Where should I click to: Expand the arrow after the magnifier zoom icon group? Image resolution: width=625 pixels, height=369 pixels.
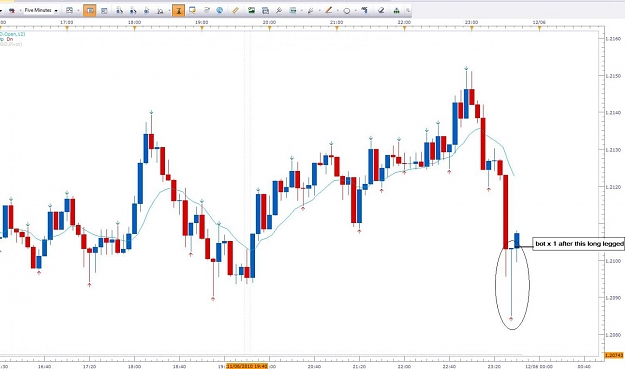(x=169, y=11)
